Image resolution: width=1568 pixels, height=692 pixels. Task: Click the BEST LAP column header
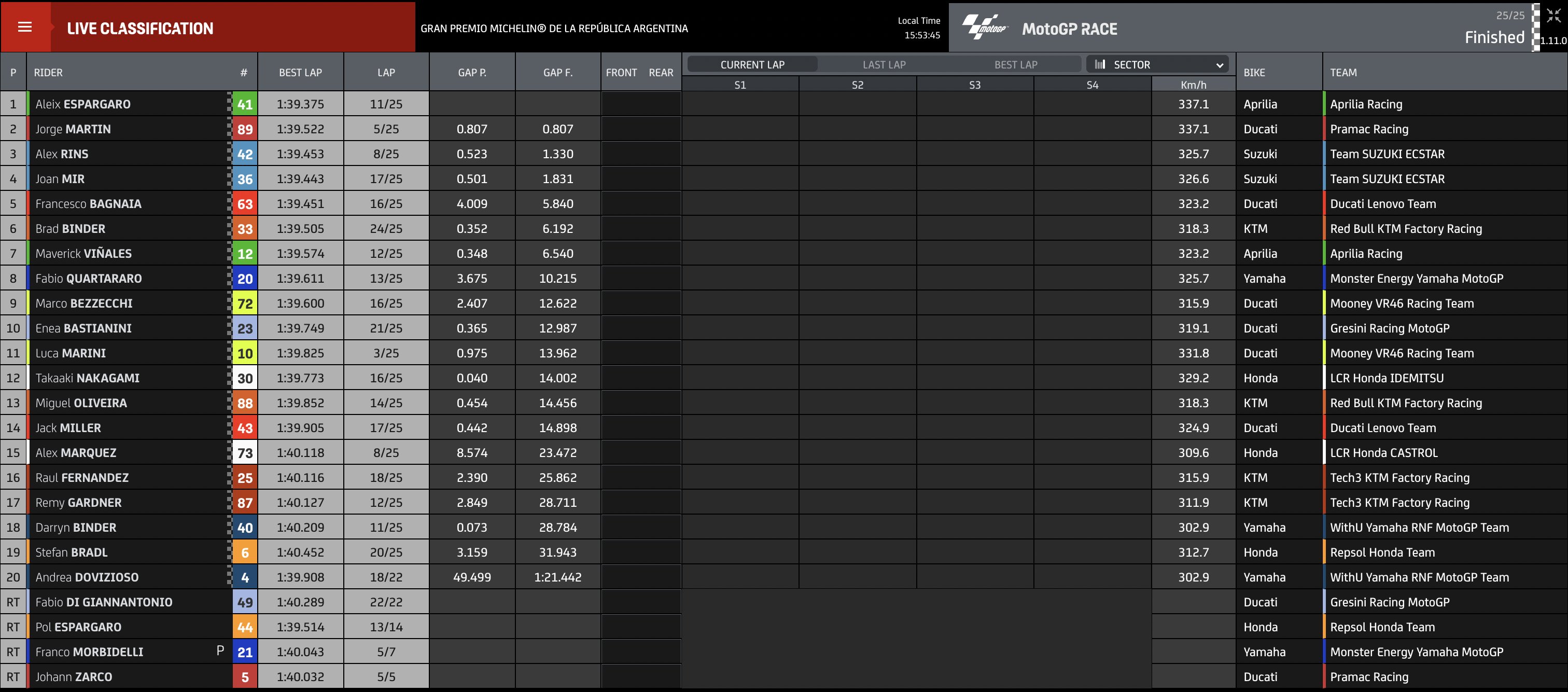(x=300, y=73)
